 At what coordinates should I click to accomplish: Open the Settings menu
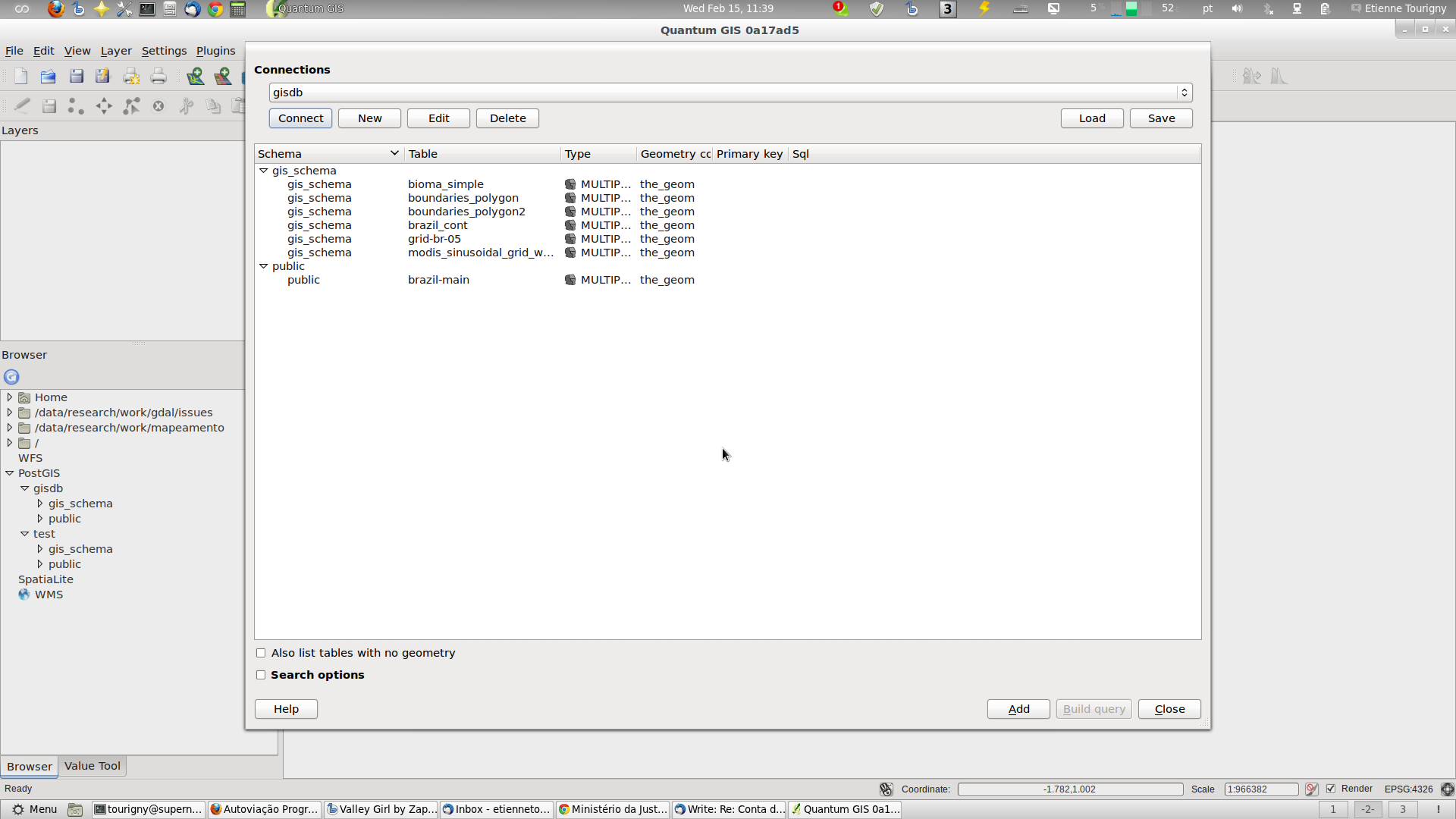click(164, 51)
